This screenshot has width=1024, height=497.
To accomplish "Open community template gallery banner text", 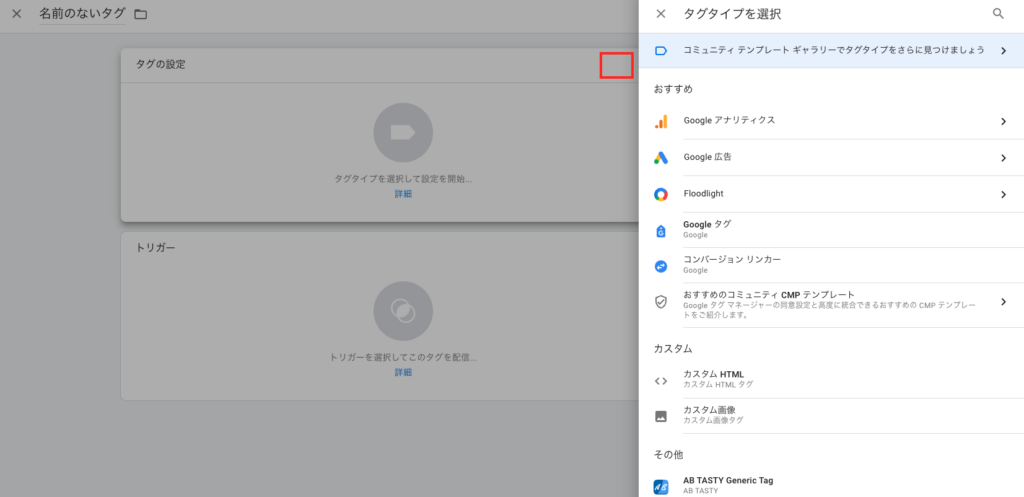I will pyautogui.click(x=833, y=50).
